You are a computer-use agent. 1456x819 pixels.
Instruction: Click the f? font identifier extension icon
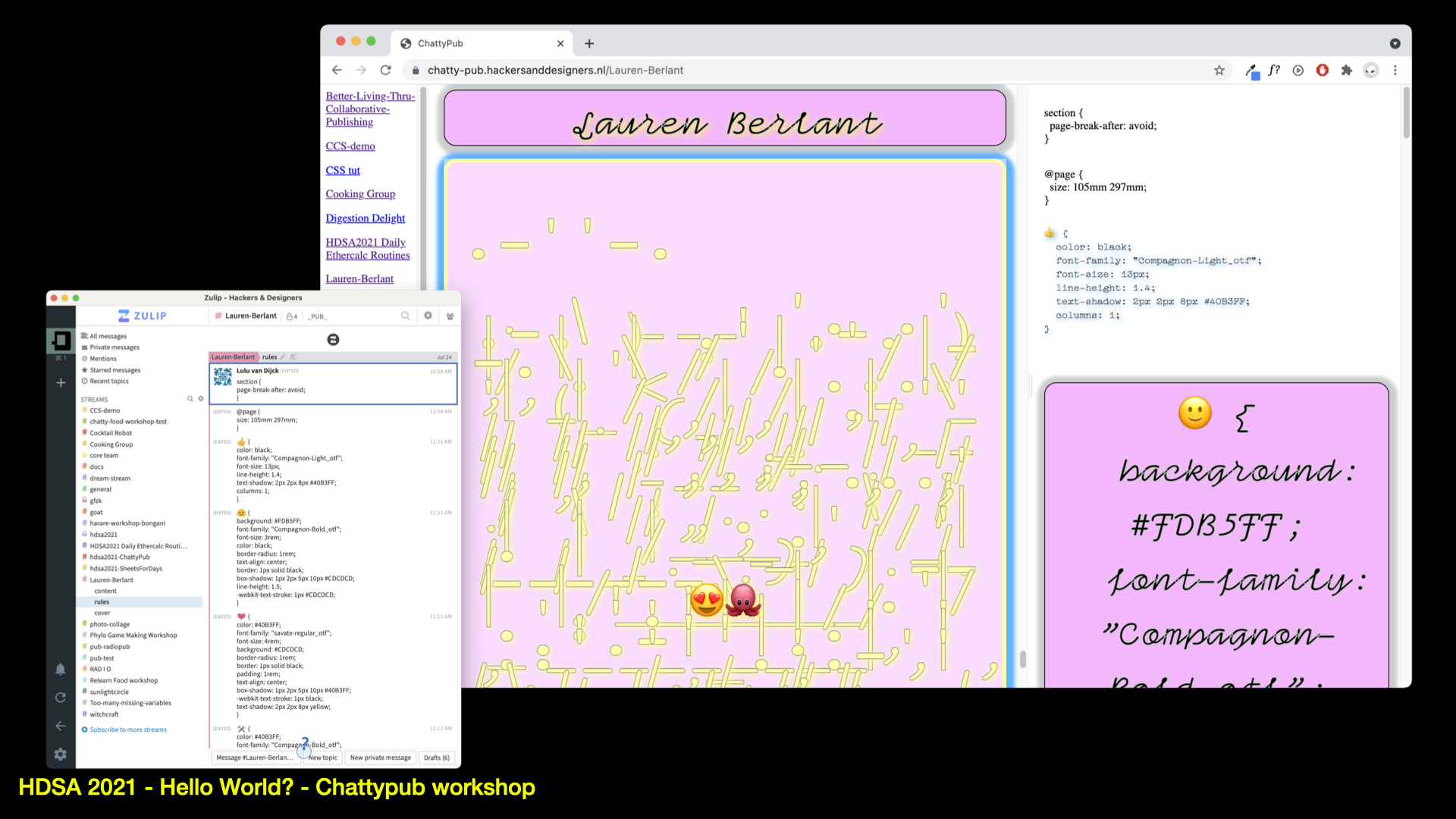(1274, 70)
